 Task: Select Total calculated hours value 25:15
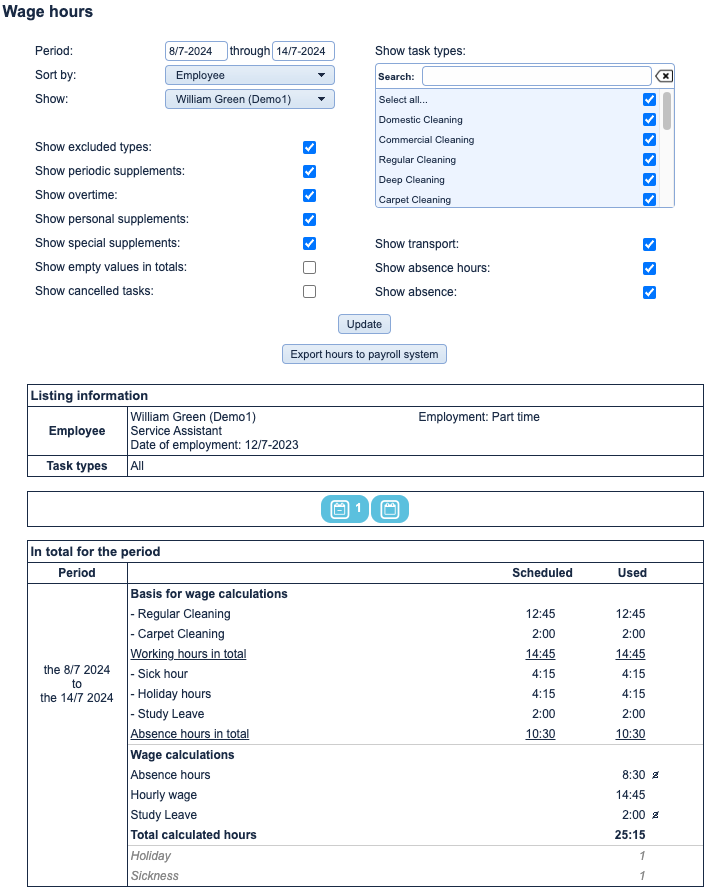pos(630,835)
